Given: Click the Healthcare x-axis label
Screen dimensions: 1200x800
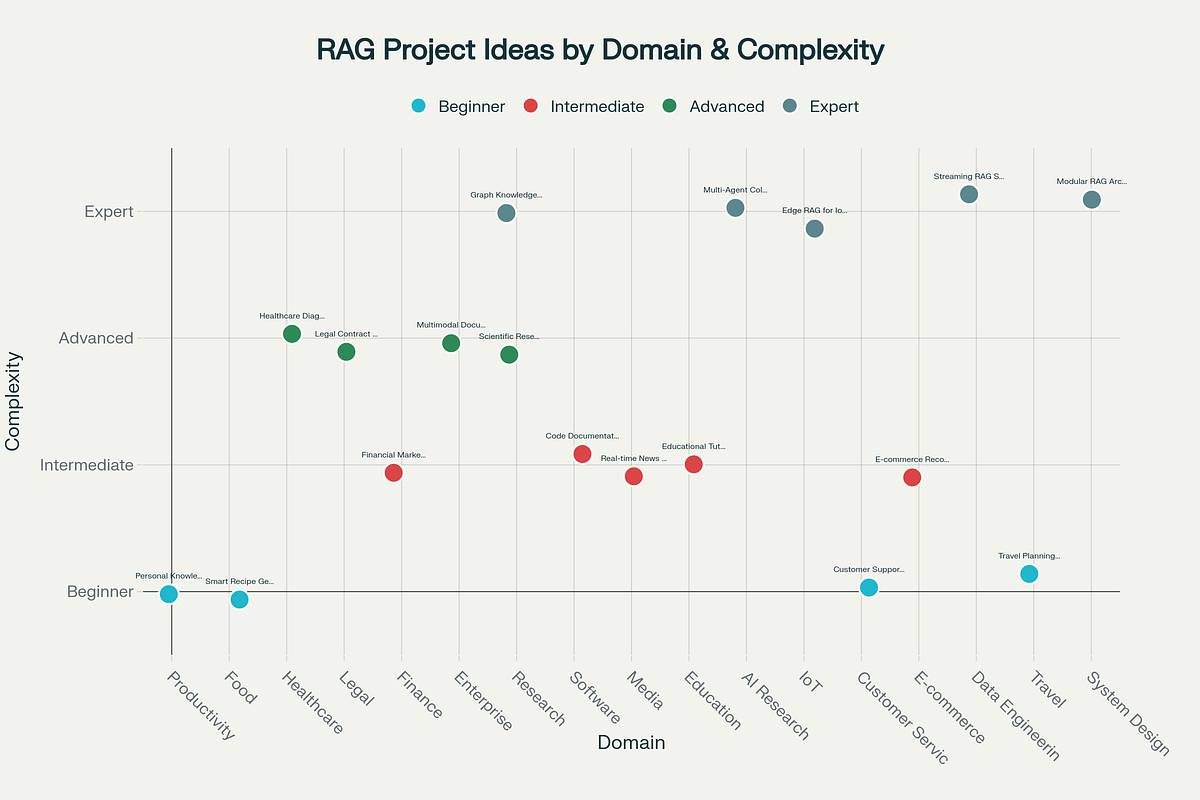Looking at the screenshot, I should [311, 702].
